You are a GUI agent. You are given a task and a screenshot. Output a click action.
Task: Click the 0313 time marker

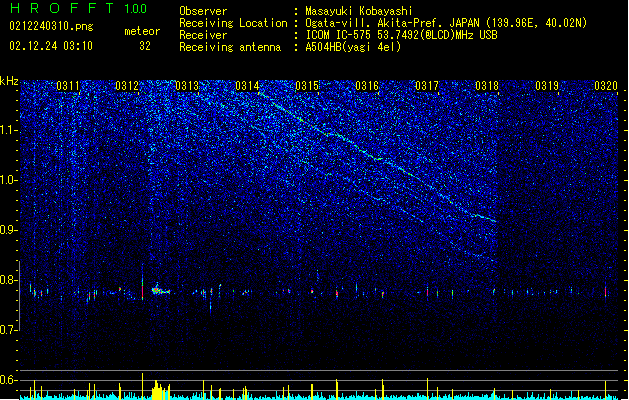tap(187, 85)
